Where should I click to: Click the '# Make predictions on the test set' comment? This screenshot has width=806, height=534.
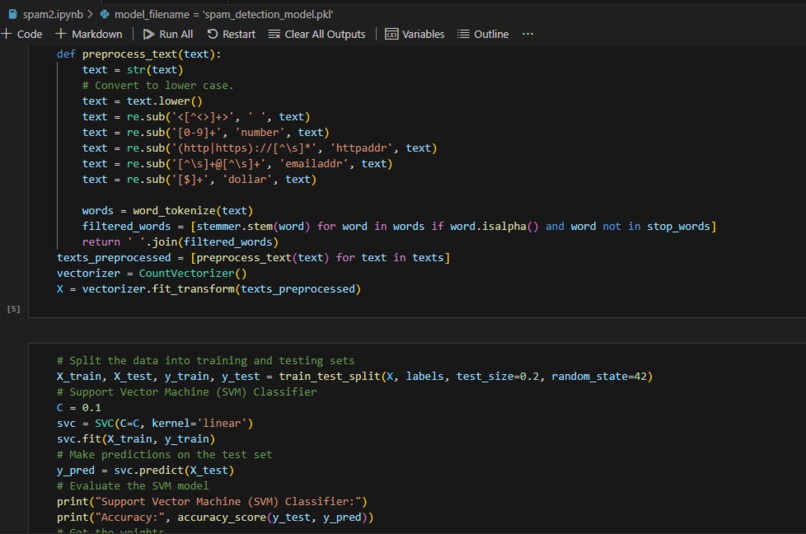pyautogui.click(x=164, y=454)
